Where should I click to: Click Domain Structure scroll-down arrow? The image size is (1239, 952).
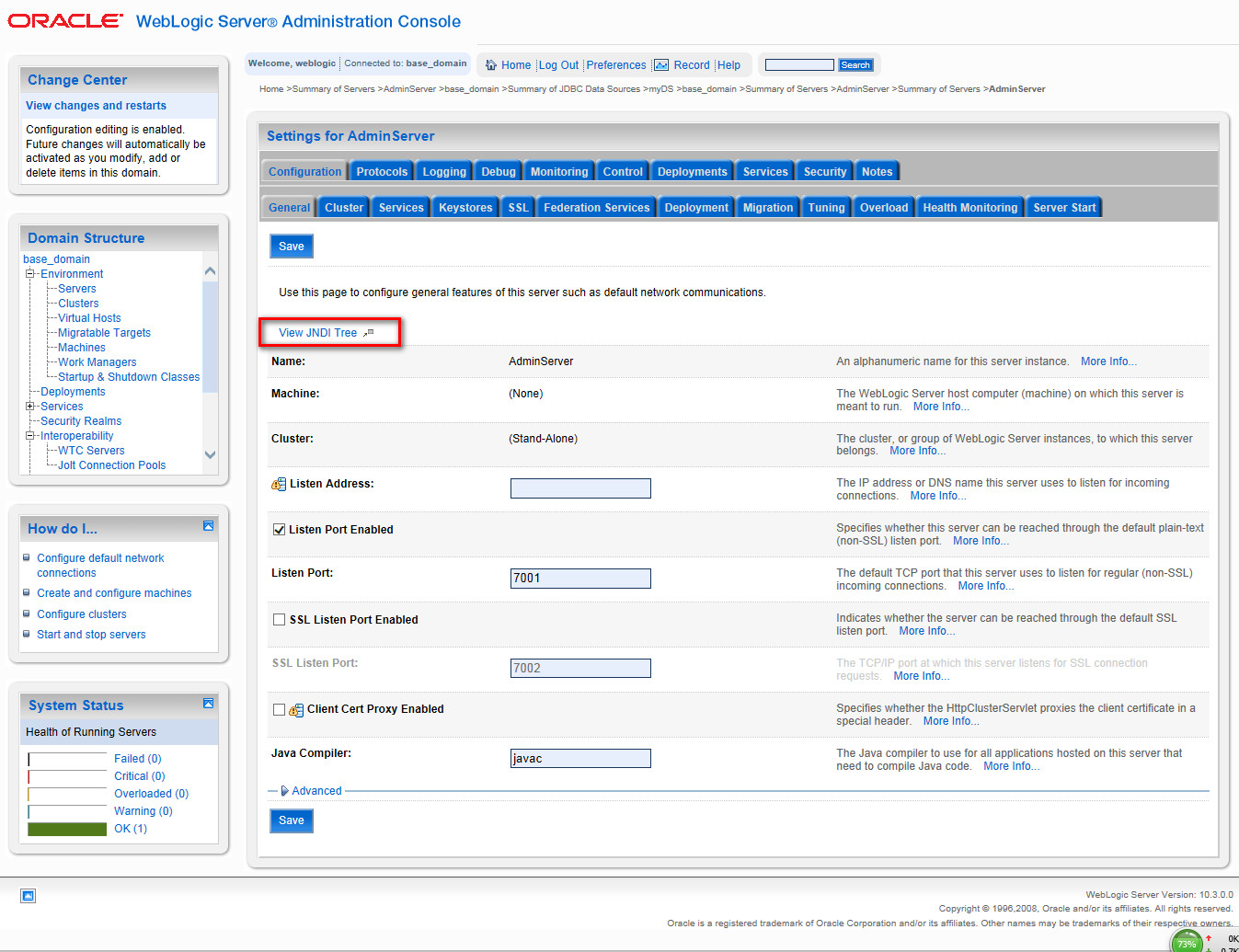[x=210, y=454]
